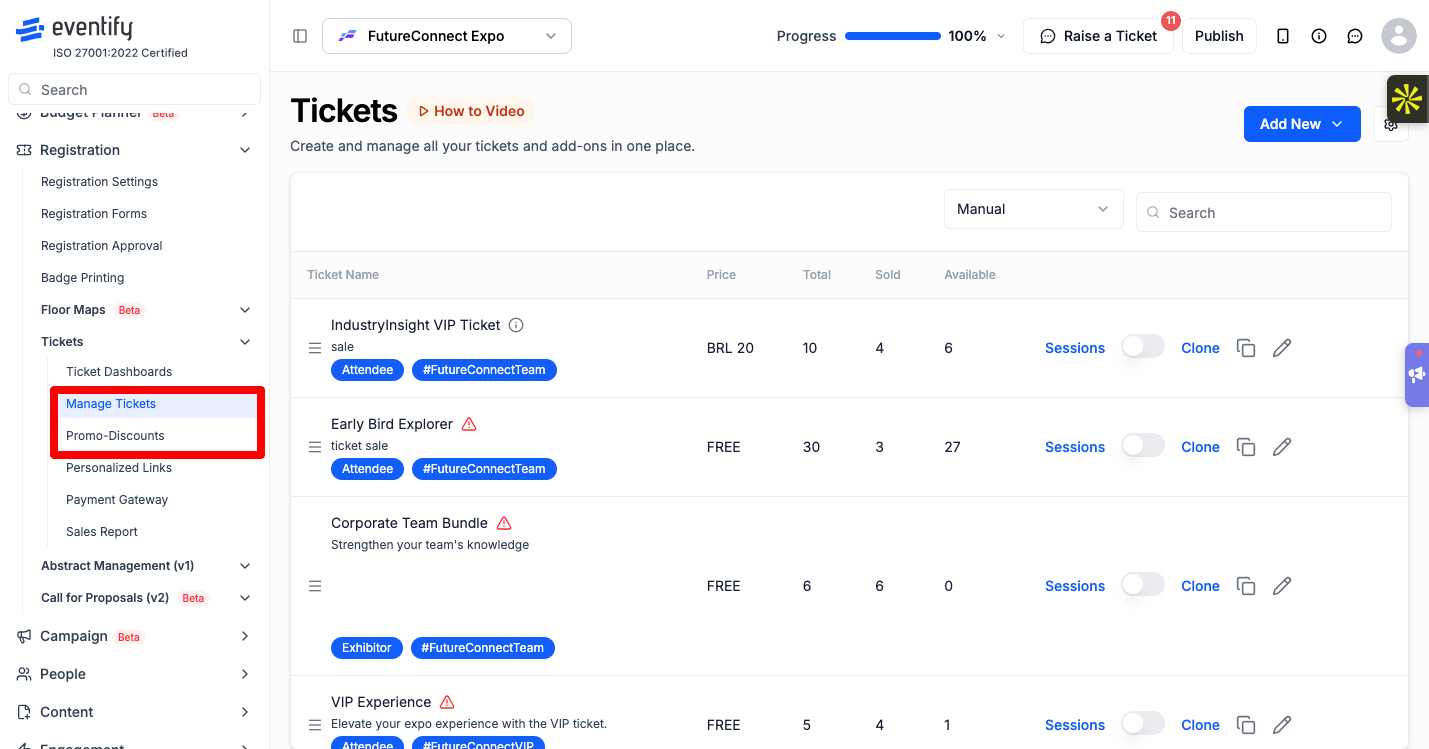
Task: Open the Manual sort dropdown
Action: pyautogui.click(x=1034, y=209)
